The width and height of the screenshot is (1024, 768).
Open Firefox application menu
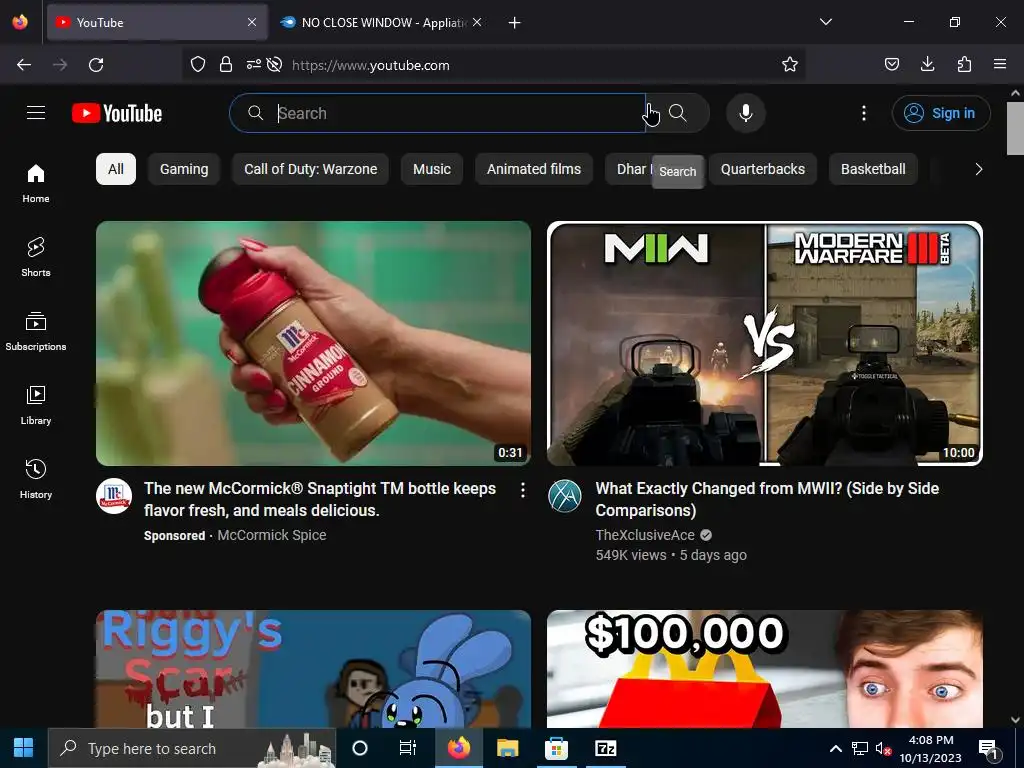[1000, 64]
